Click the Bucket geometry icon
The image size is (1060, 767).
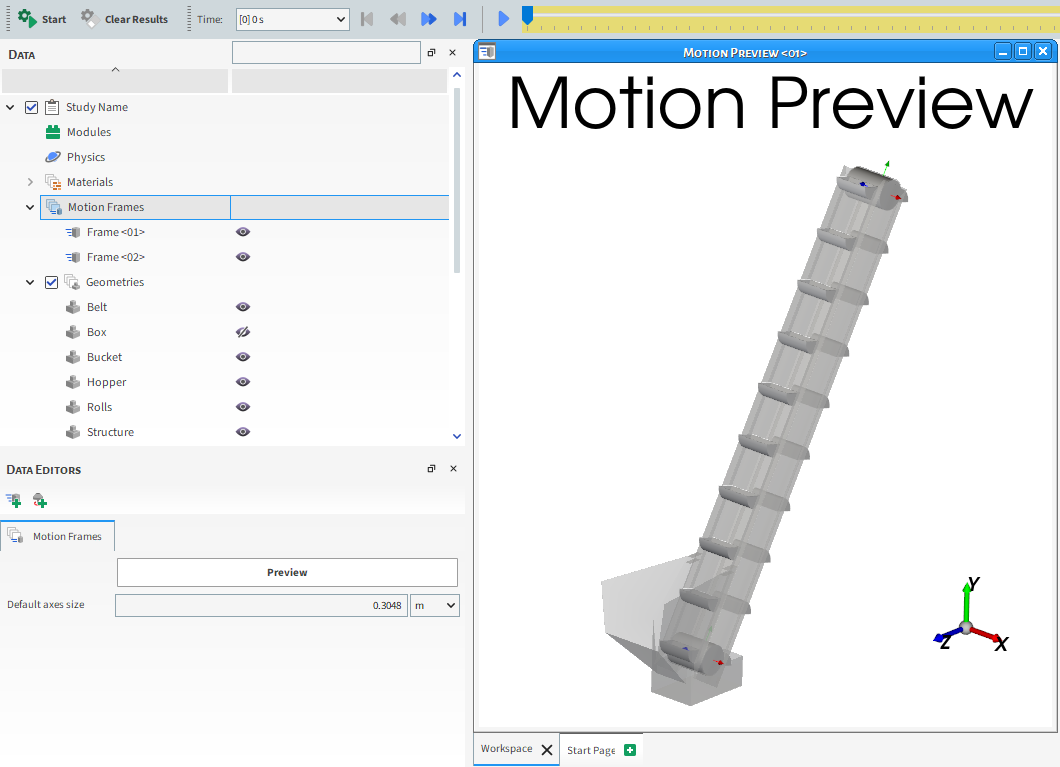[73, 357]
